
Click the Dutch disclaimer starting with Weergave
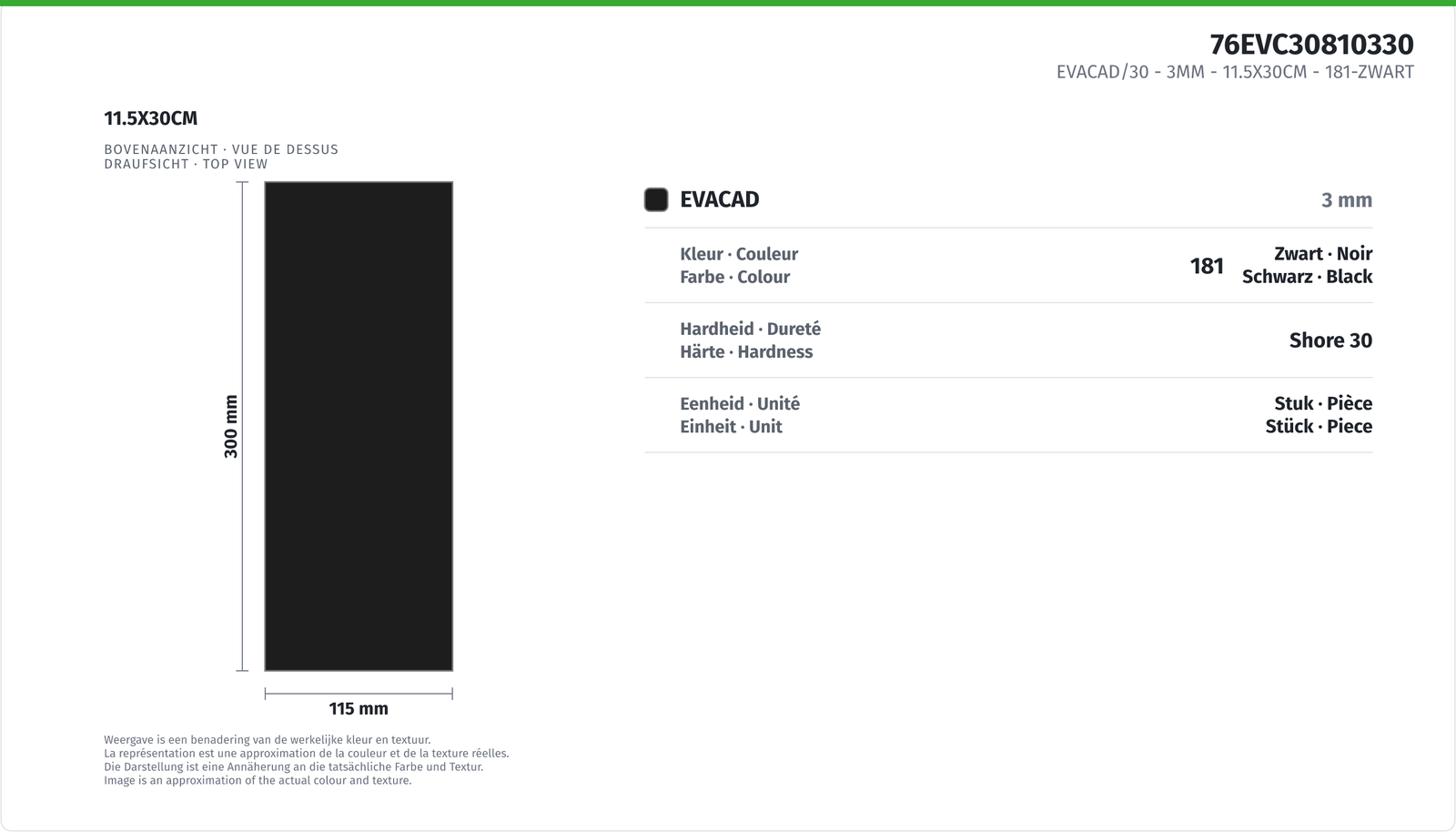click(x=268, y=740)
